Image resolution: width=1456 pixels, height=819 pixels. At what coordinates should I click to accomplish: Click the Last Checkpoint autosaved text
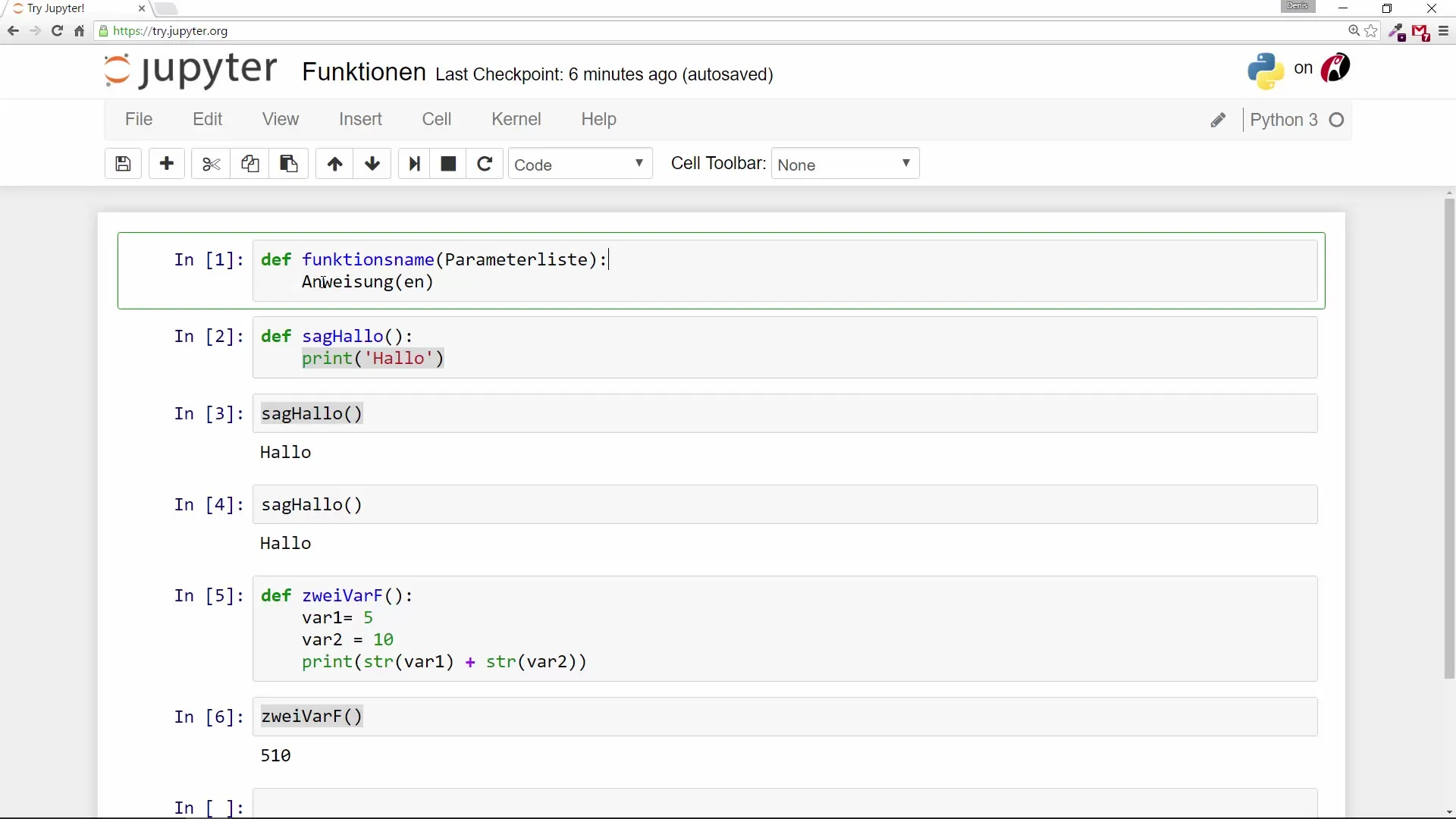click(604, 74)
